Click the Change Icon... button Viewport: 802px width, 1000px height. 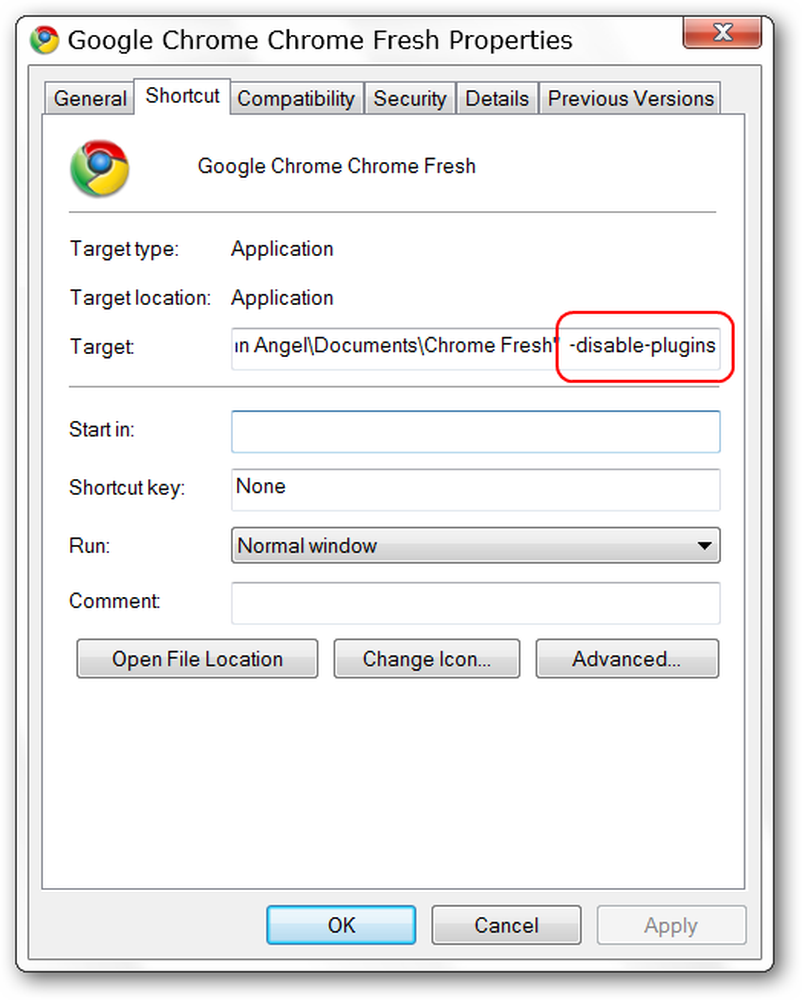tap(427, 659)
